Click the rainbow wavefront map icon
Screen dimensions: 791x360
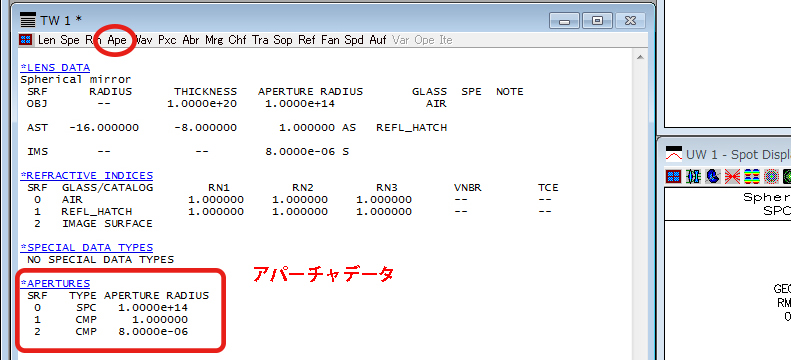click(x=752, y=176)
